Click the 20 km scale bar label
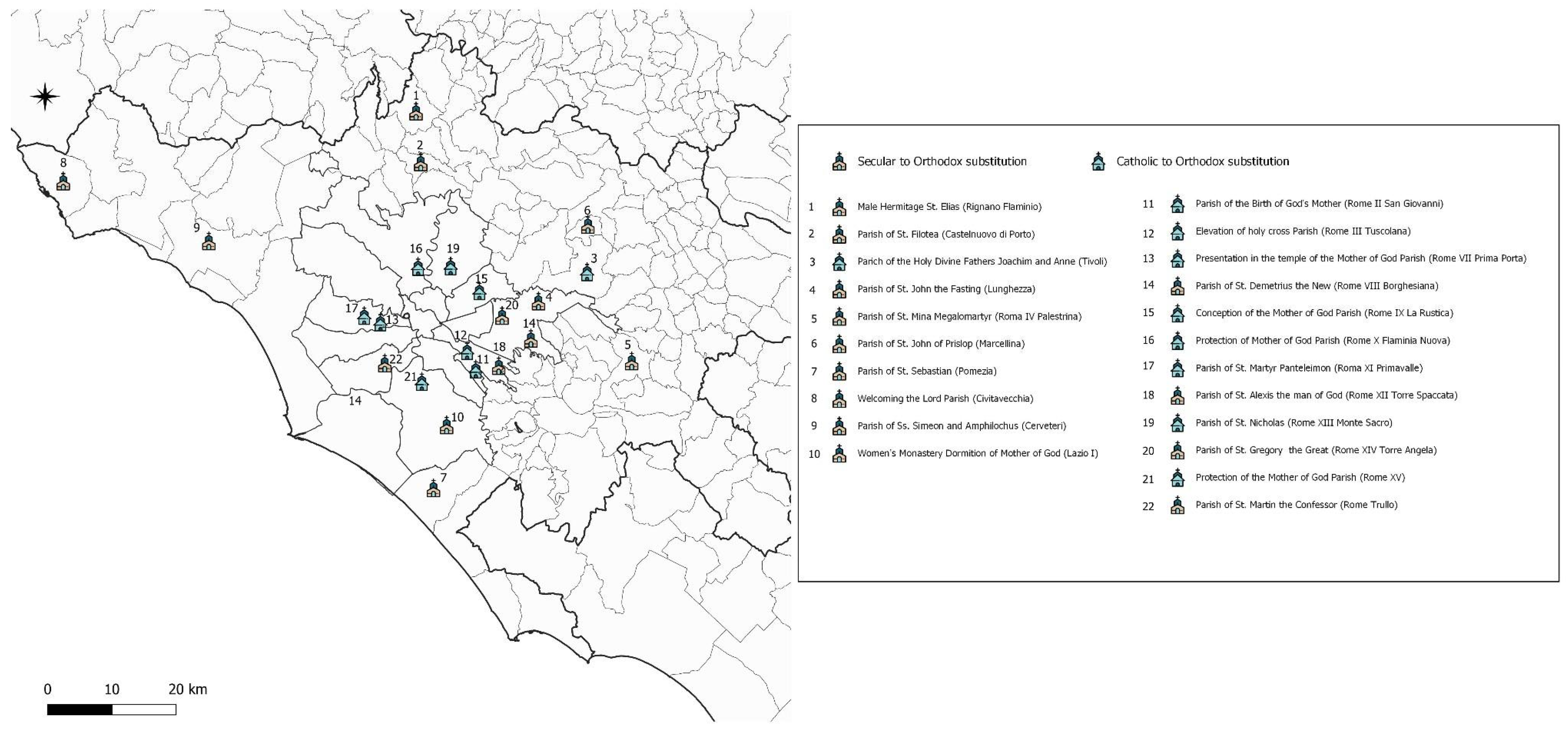Screen dimensions: 1568x732 coord(187,689)
